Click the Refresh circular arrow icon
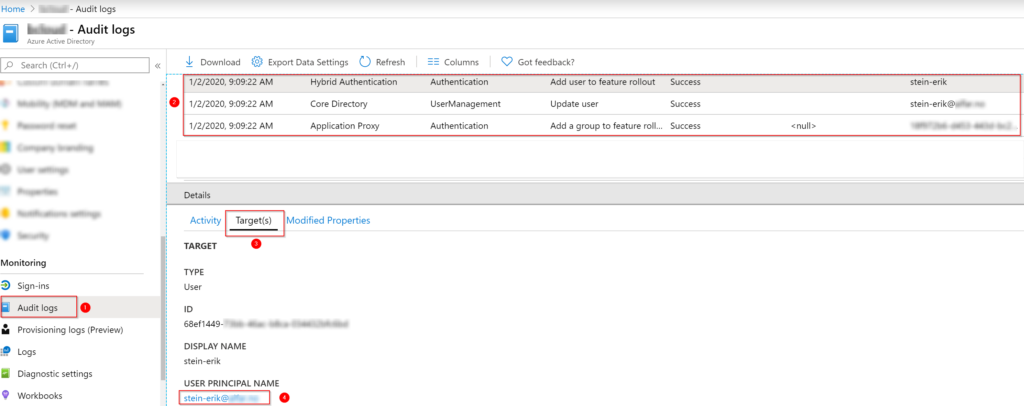The image size is (1024, 406). click(x=365, y=62)
